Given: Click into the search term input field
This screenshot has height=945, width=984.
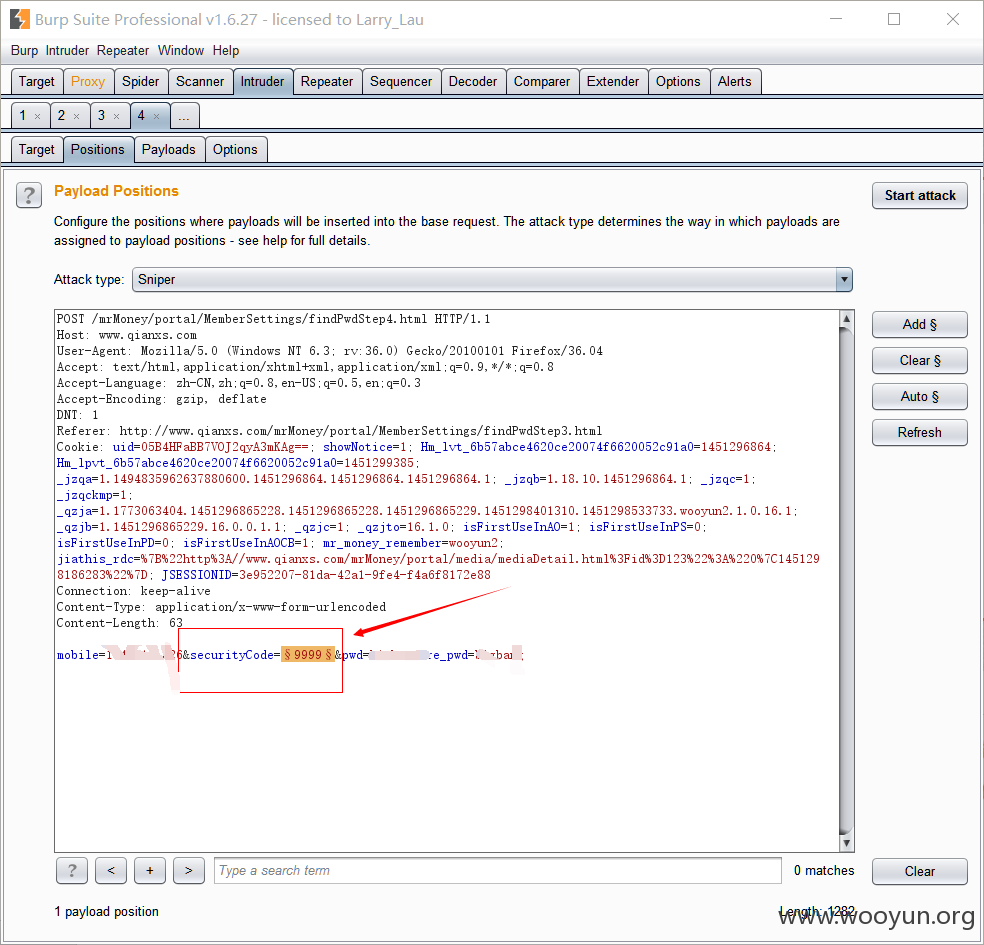Looking at the screenshot, I should (498, 870).
